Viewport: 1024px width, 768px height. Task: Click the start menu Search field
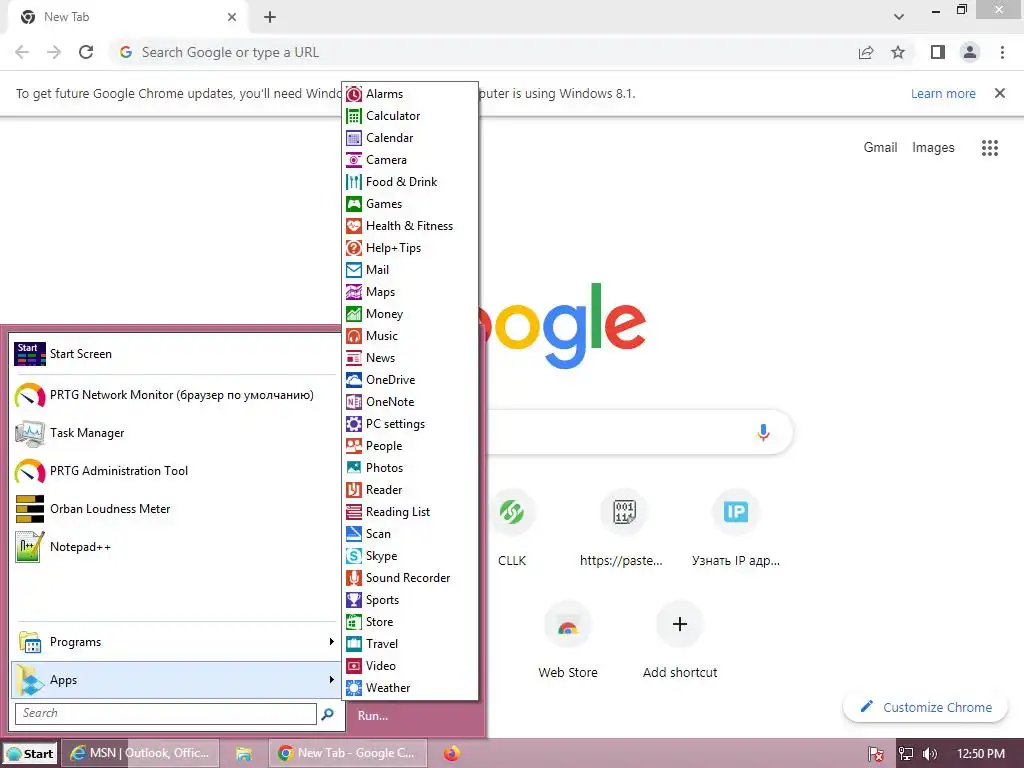coord(166,713)
